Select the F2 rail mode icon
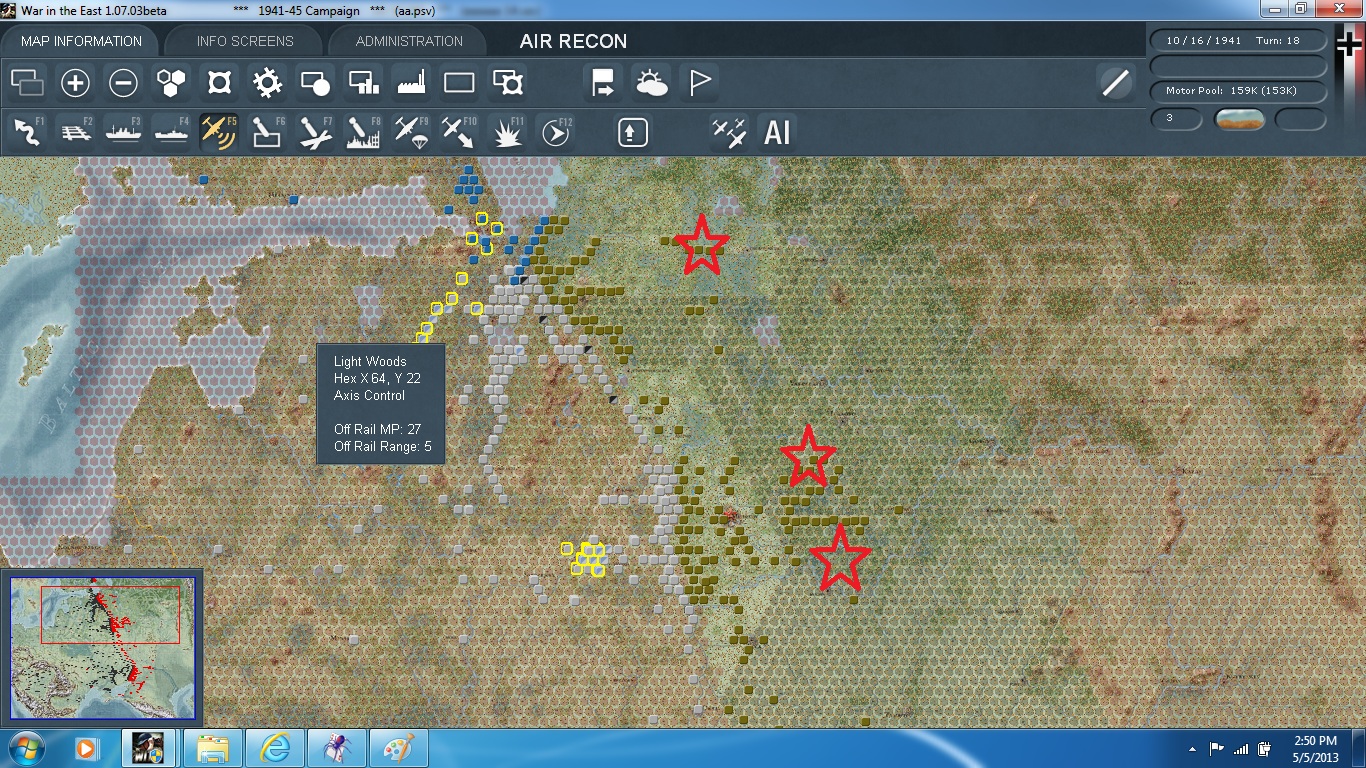The width and height of the screenshot is (1366, 768). [x=75, y=132]
